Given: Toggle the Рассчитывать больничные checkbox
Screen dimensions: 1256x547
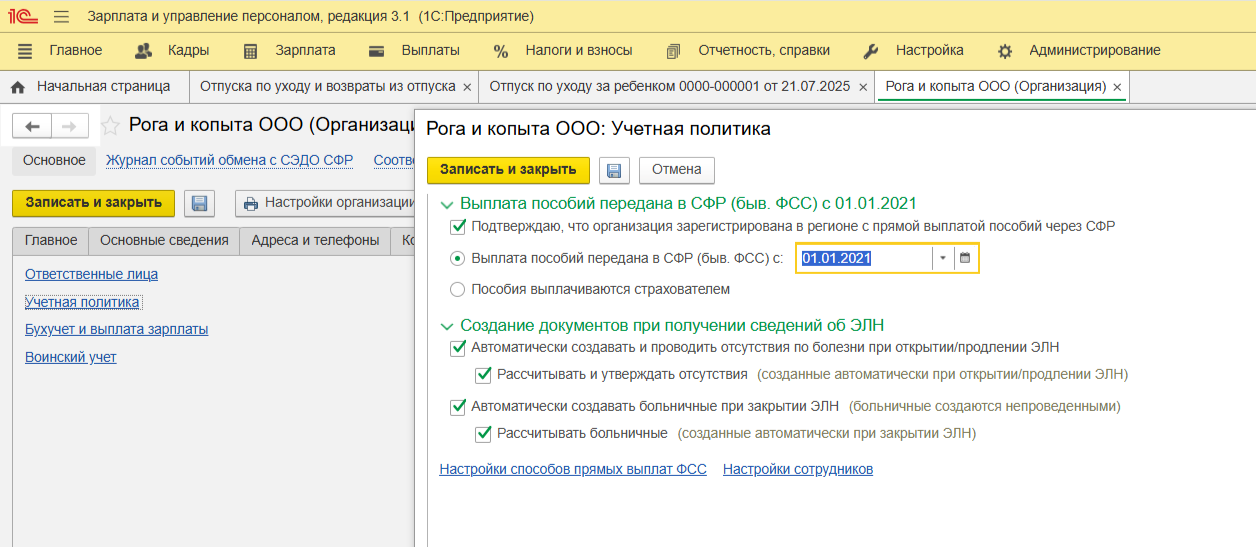Looking at the screenshot, I should (484, 434).
